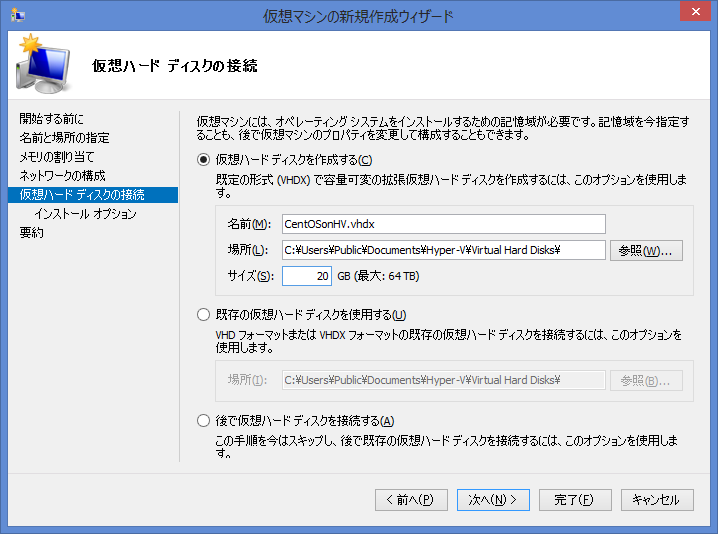Click the 仮想ハード ディスクの接続 heading text

point(174,66)
